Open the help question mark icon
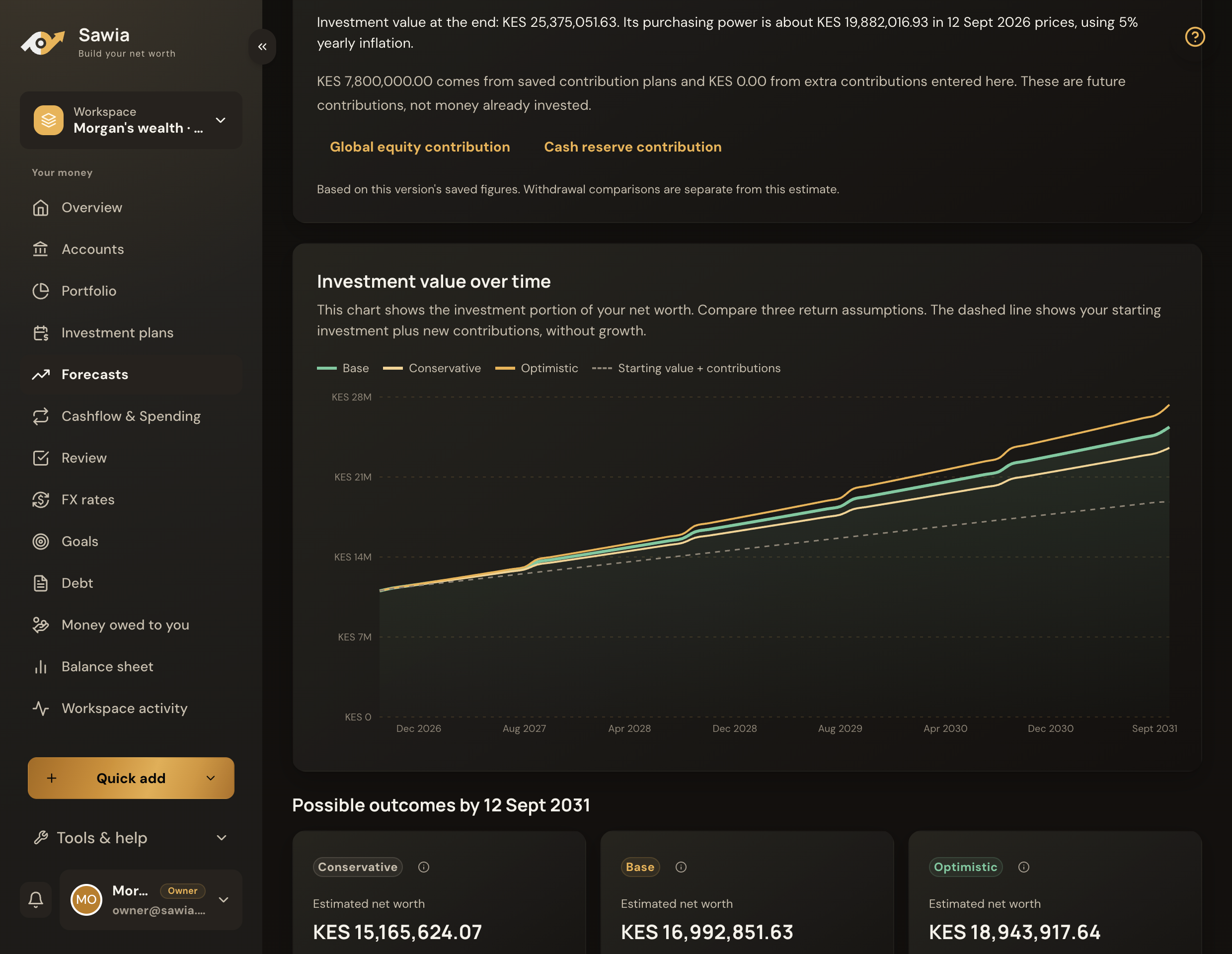The image size is (1232, 954). coord(1195,37)
